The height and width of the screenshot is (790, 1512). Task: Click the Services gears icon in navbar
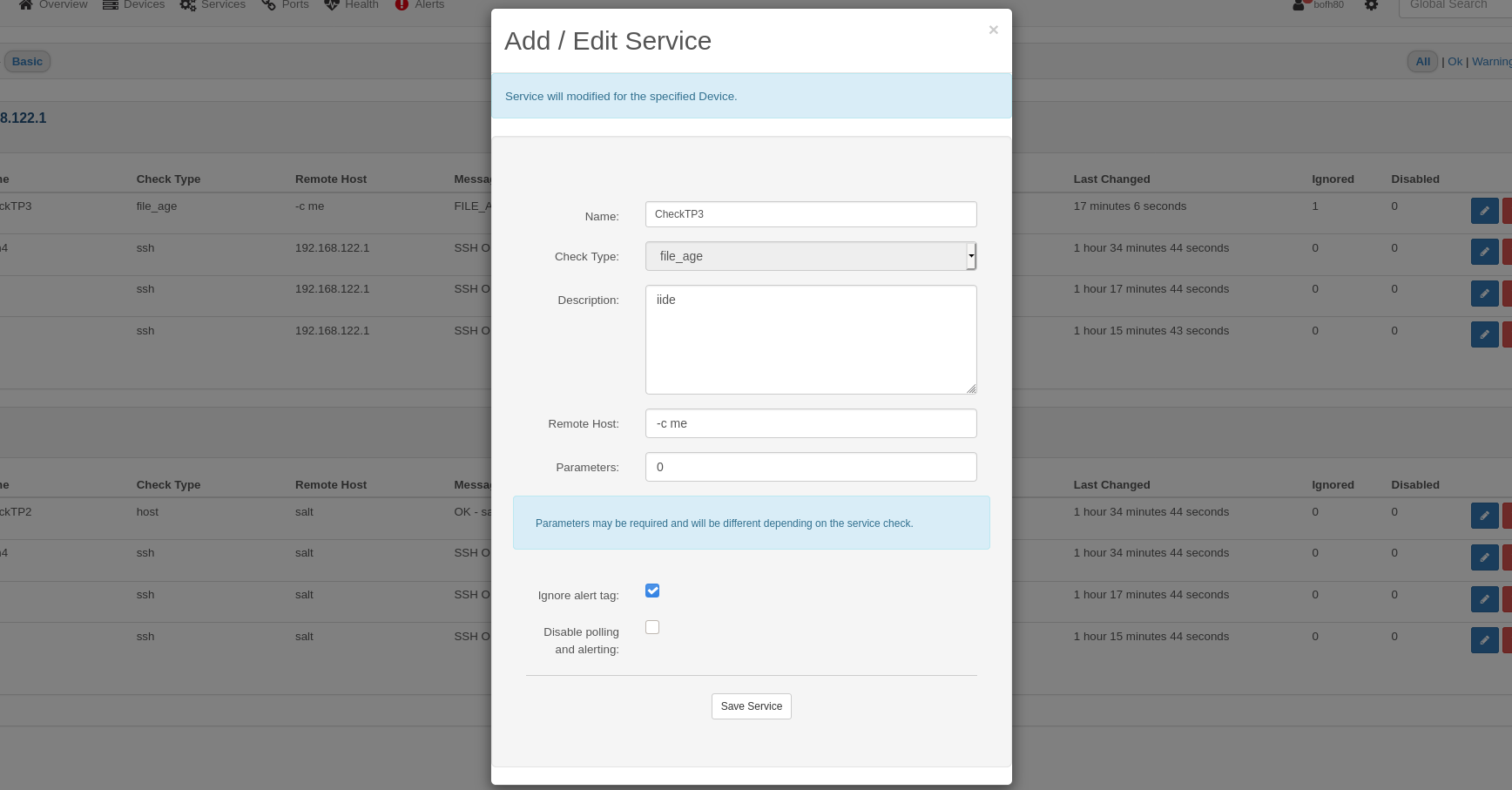point(188,4)
